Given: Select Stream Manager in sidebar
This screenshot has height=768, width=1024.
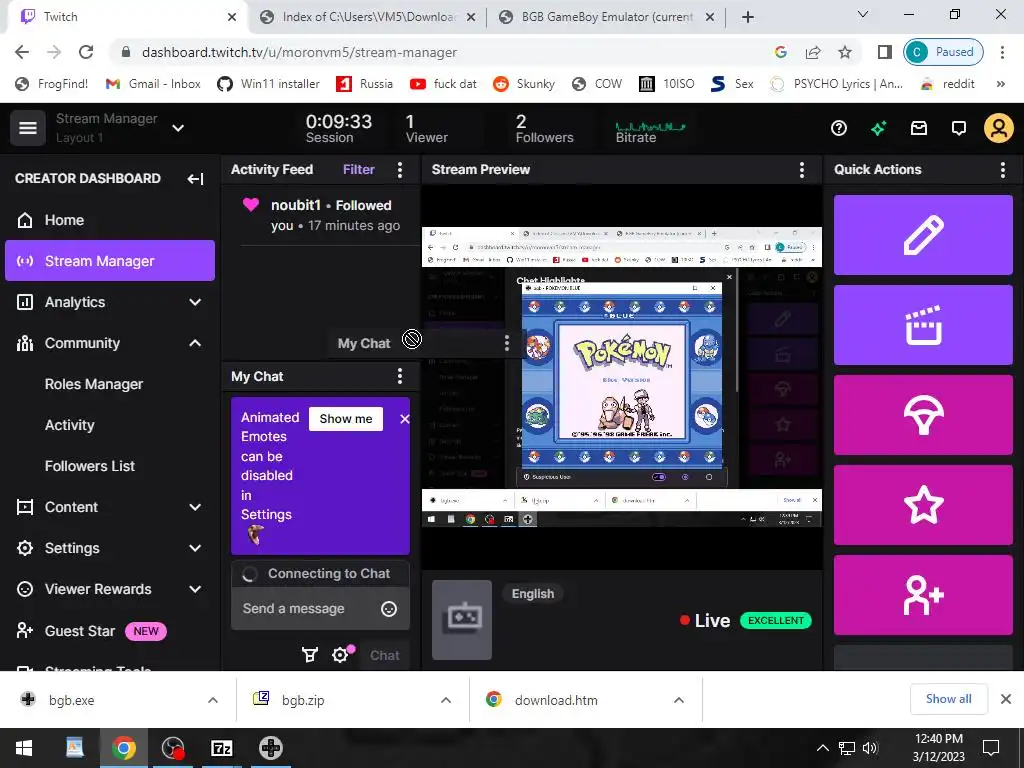Looking at the screenshot, I should pyautogui.click(x=110, y=261).
